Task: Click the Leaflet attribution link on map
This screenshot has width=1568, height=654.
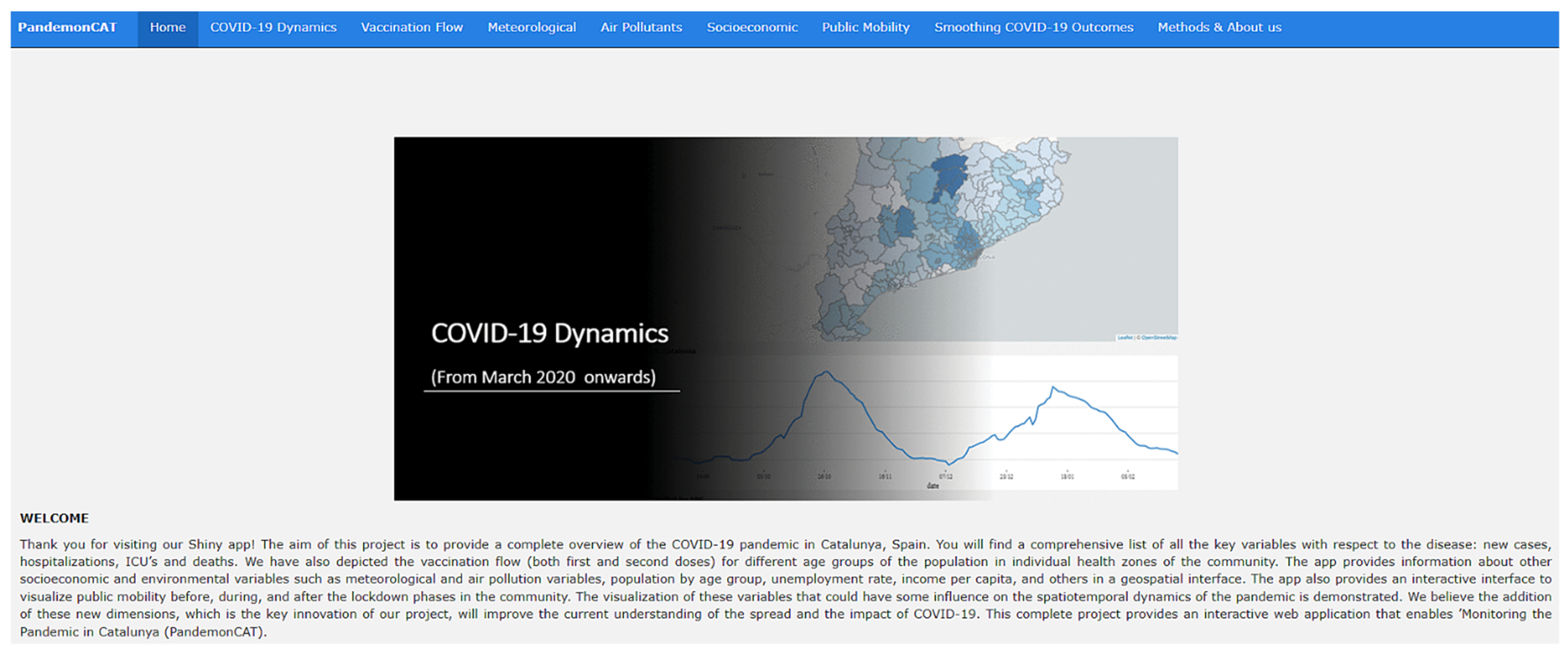Action: click(x=1124, y=337)
